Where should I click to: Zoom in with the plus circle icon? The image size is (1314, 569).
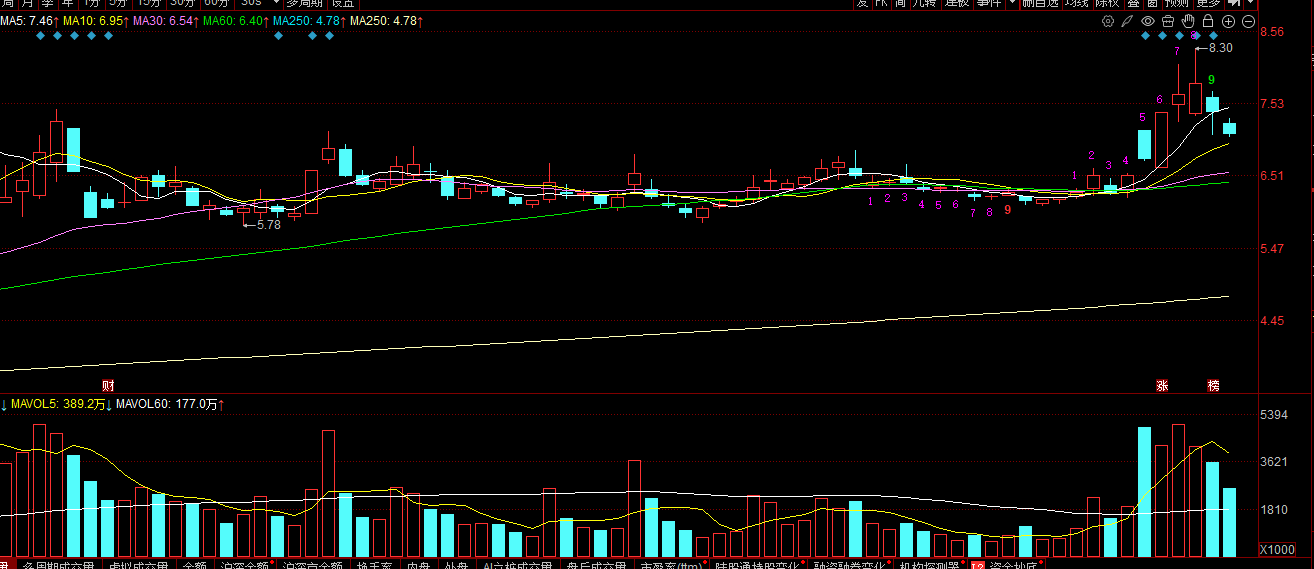[x=1228, y=21]
